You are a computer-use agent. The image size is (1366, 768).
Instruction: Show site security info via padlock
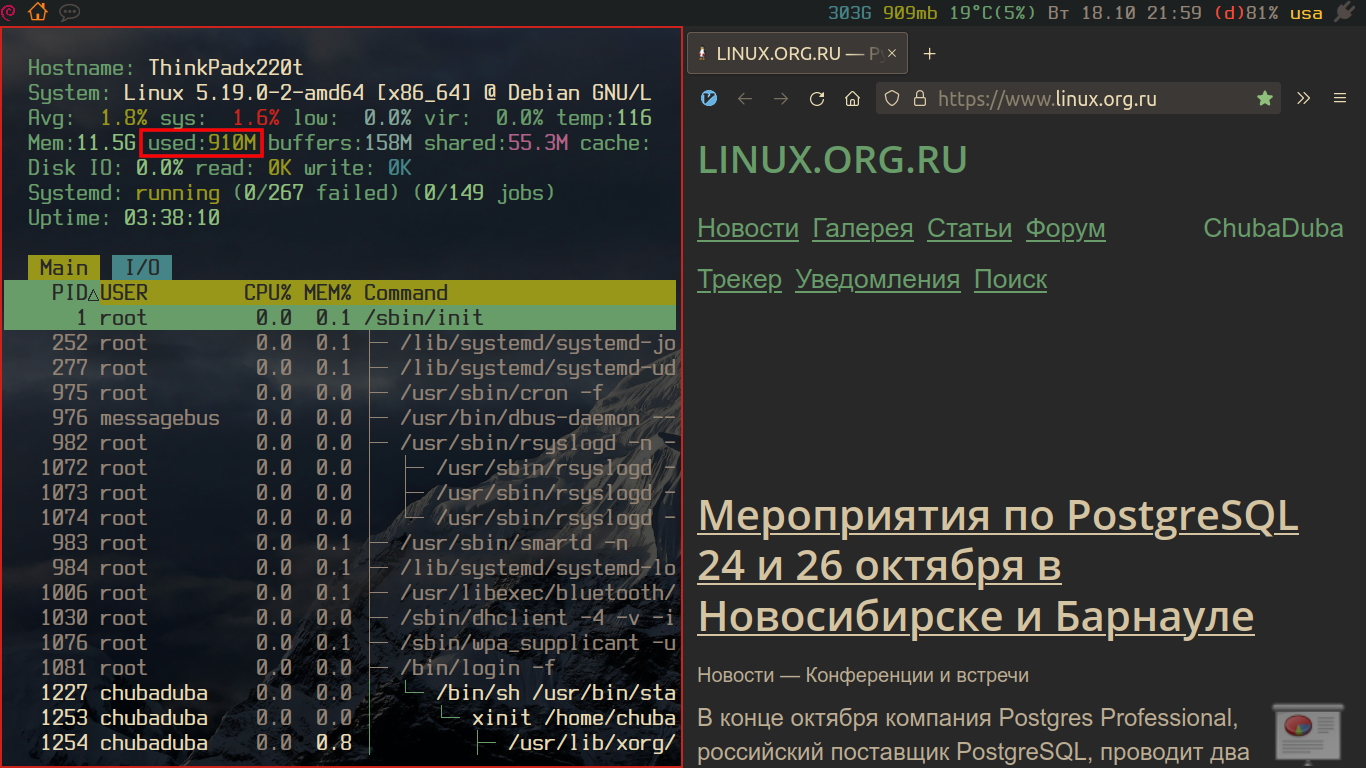point(920,98)
